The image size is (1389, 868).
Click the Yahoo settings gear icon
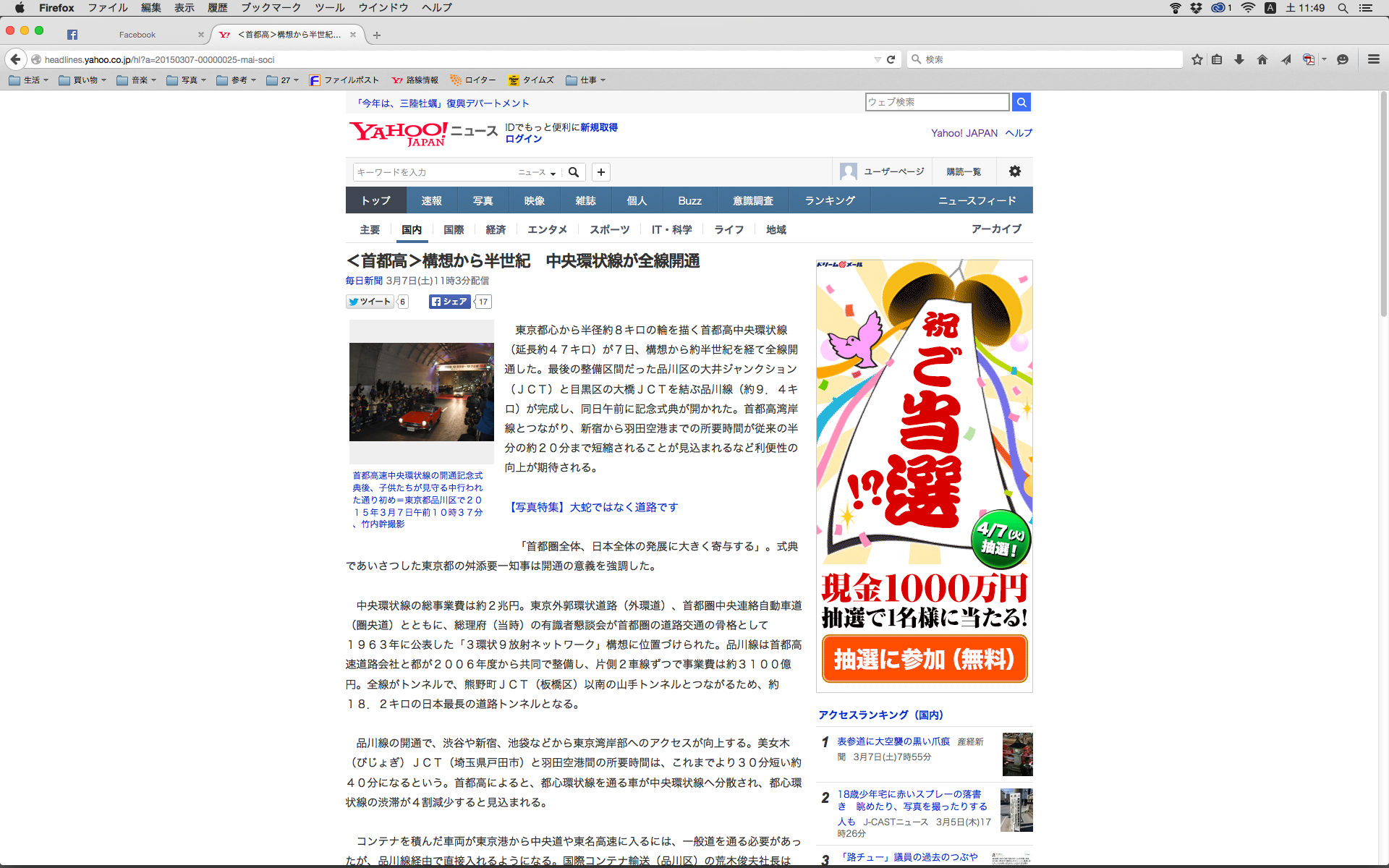(x=1014, y=171)
